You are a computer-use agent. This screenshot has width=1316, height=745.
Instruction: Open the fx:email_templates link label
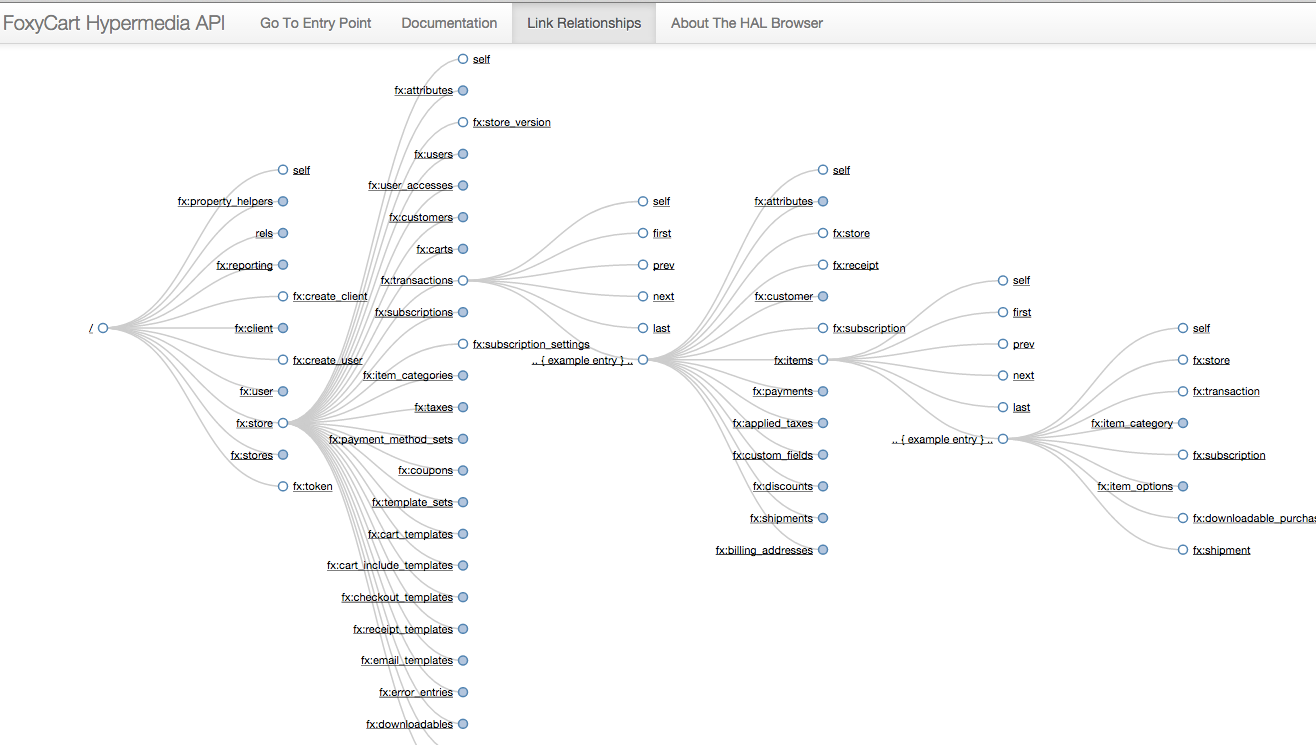(x=407, y=661)
